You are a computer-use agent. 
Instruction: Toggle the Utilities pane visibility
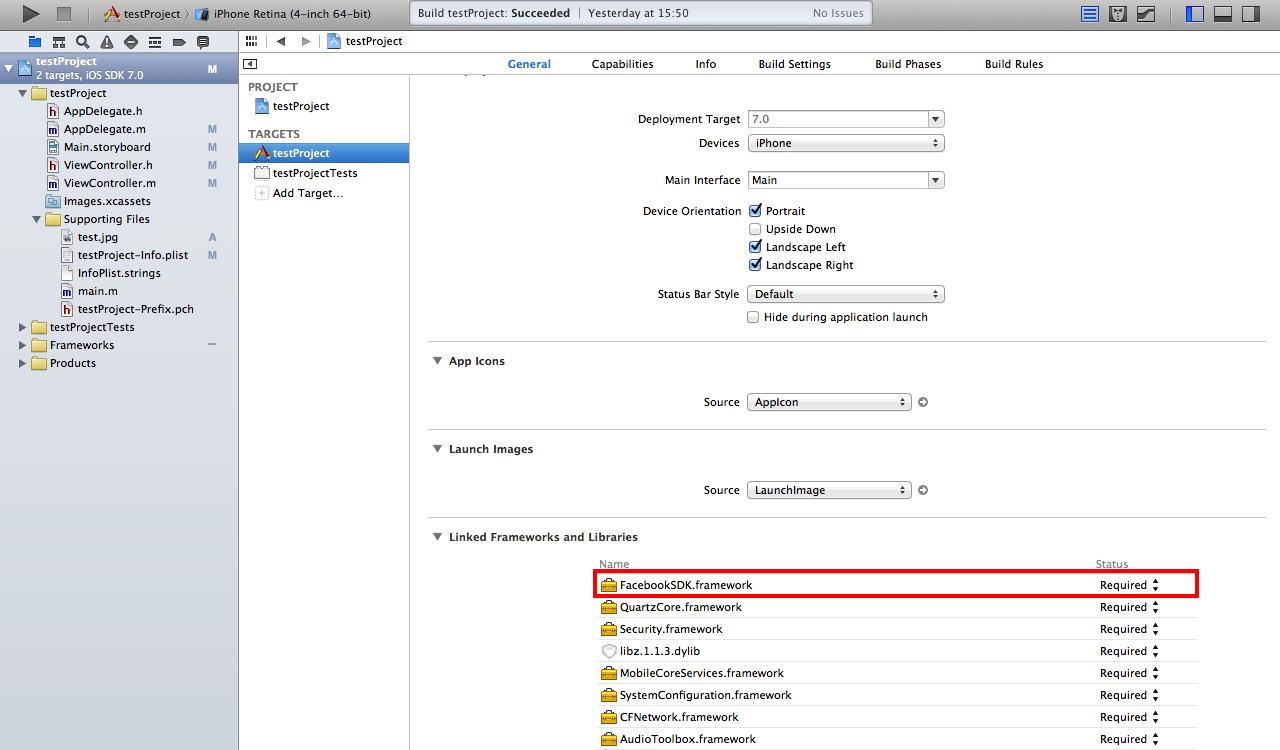point(1251,14)
